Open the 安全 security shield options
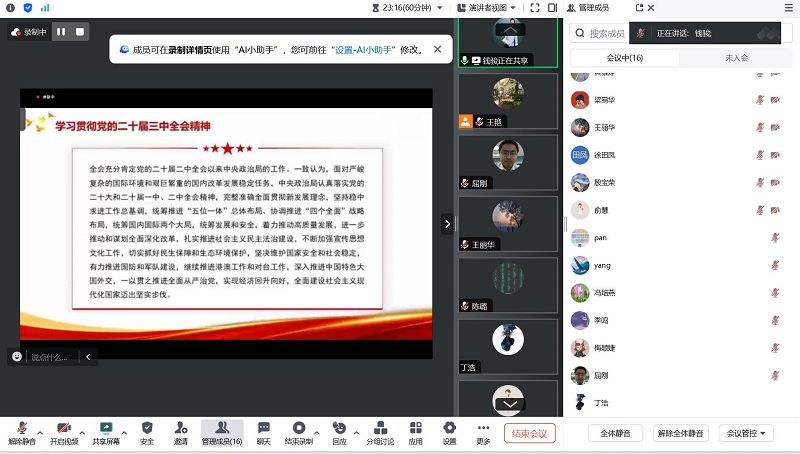This screenshot has width=800, height=454. [147, 433]
